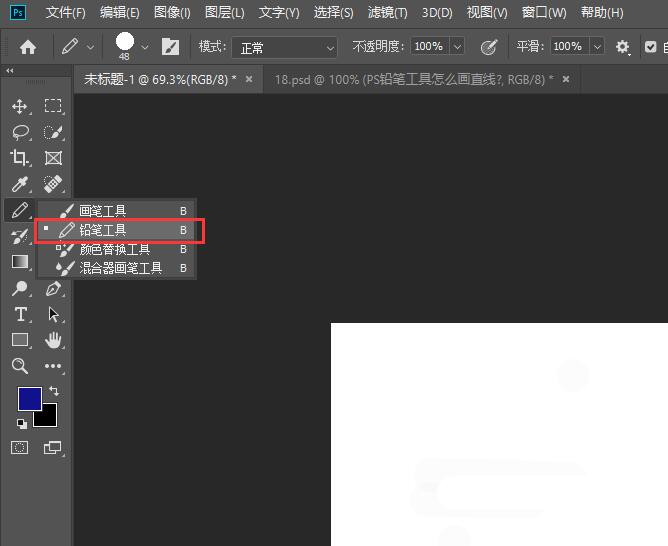Screen dimensions: 668x546
Task: Open the 窗口(W) menu
Action: 544,12
